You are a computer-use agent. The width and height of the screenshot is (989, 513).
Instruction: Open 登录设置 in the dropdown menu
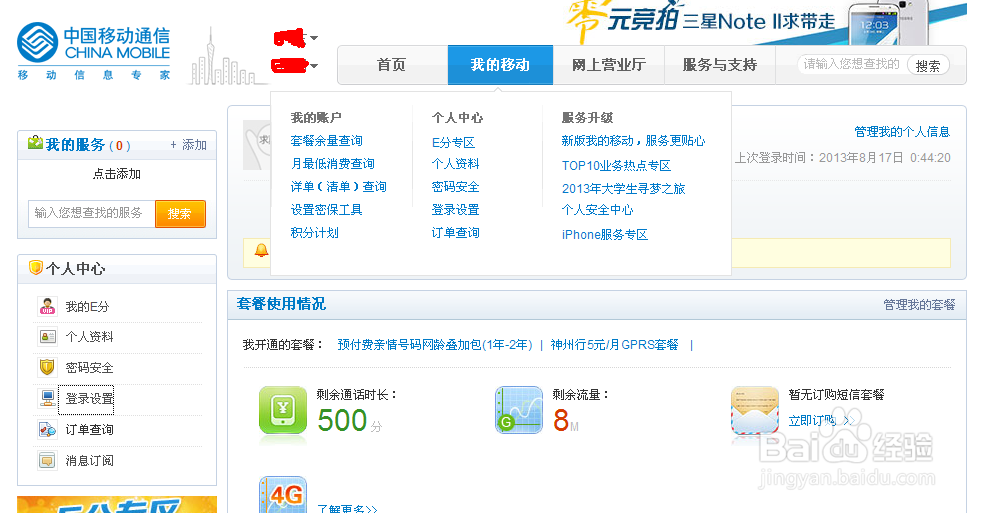[x=455, y=209]
